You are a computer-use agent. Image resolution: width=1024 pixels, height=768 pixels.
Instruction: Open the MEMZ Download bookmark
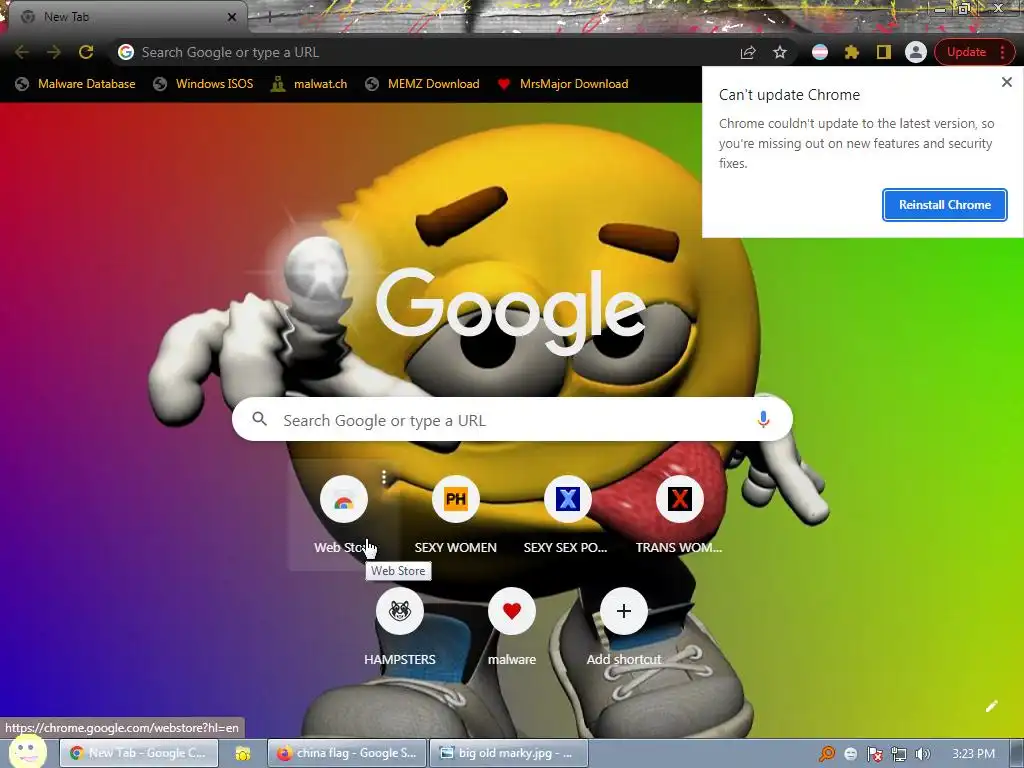[x=423, y=84]
